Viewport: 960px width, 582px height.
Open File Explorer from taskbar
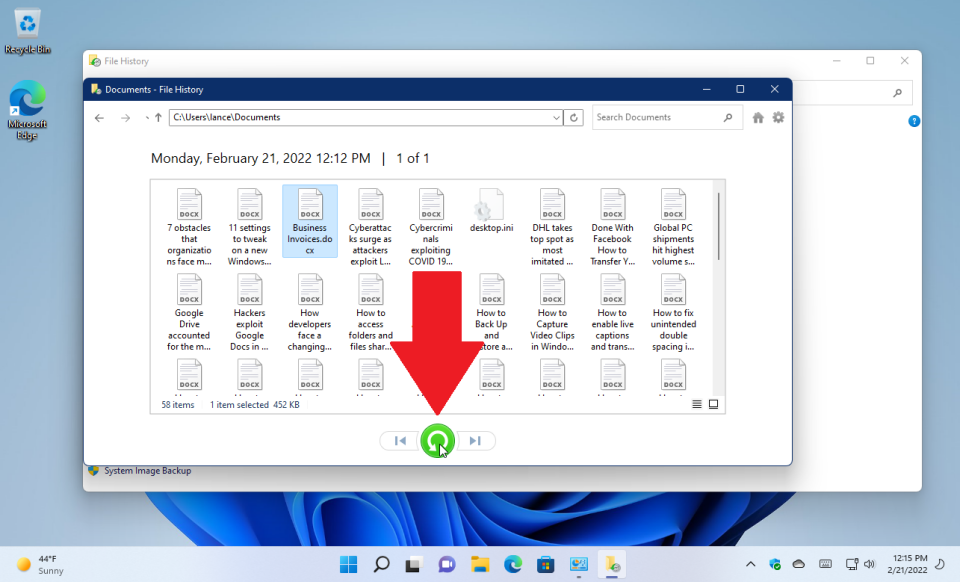tap(480, 564)
